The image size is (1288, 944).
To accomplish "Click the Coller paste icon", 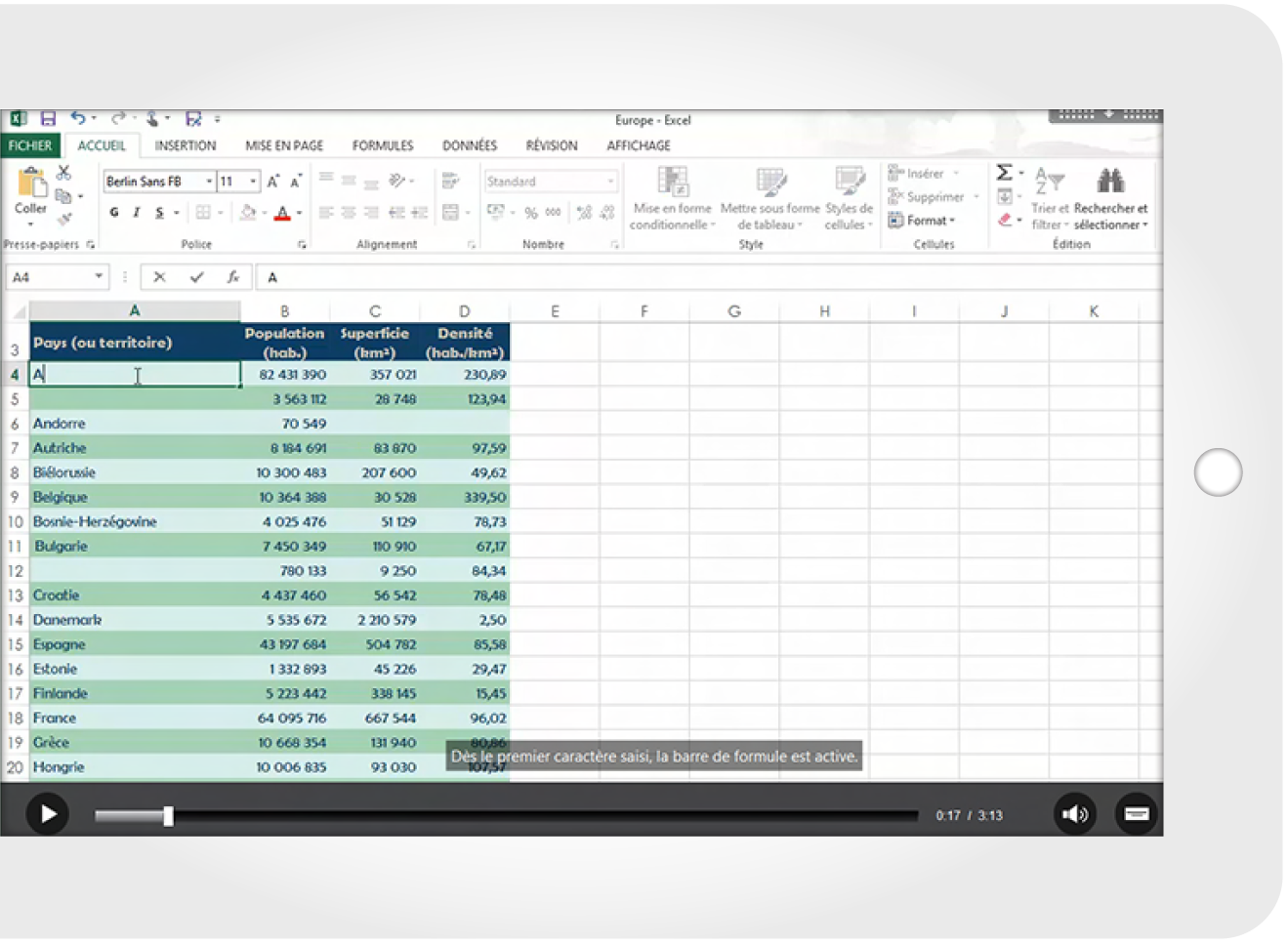I will click(x=31, y=185).
